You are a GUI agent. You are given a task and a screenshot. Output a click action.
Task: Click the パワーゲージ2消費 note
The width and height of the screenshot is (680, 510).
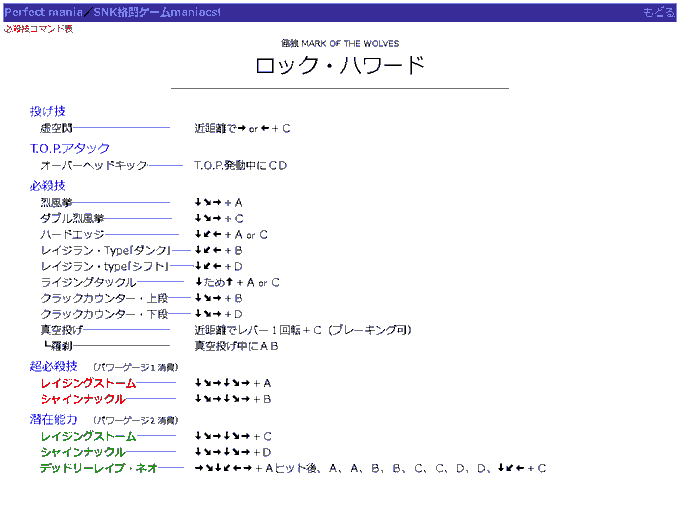click(136, 421)
